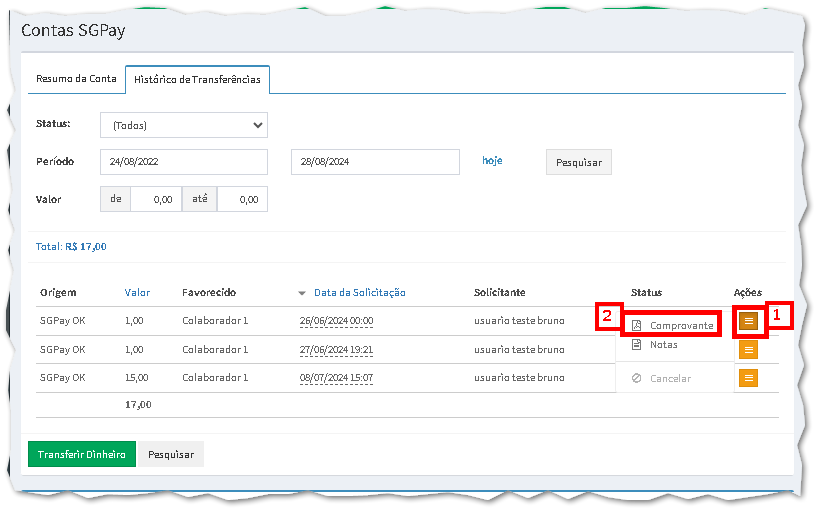This screenshot has width=817, height=510.
Task: Open the Status (Todos) dropdown
Action: [x=184, y=125]
